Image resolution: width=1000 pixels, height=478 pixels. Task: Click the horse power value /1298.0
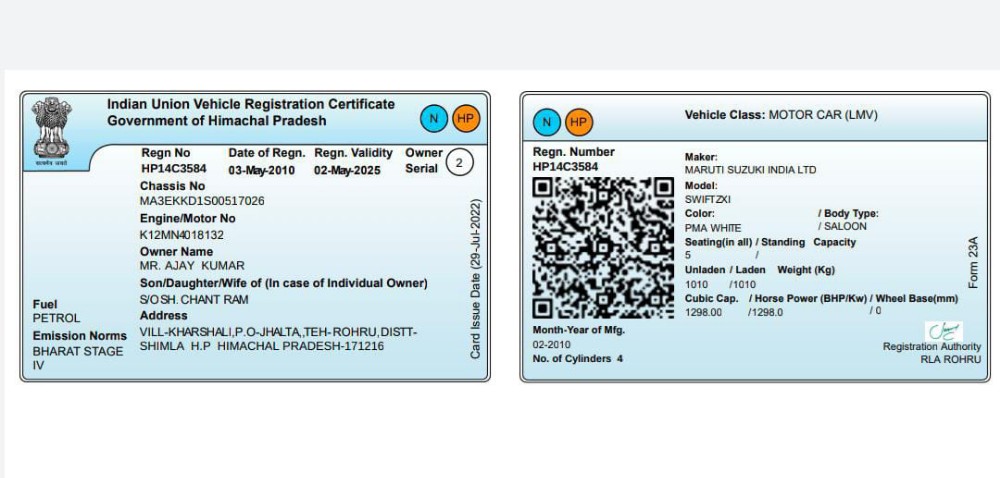click(765, 312)
